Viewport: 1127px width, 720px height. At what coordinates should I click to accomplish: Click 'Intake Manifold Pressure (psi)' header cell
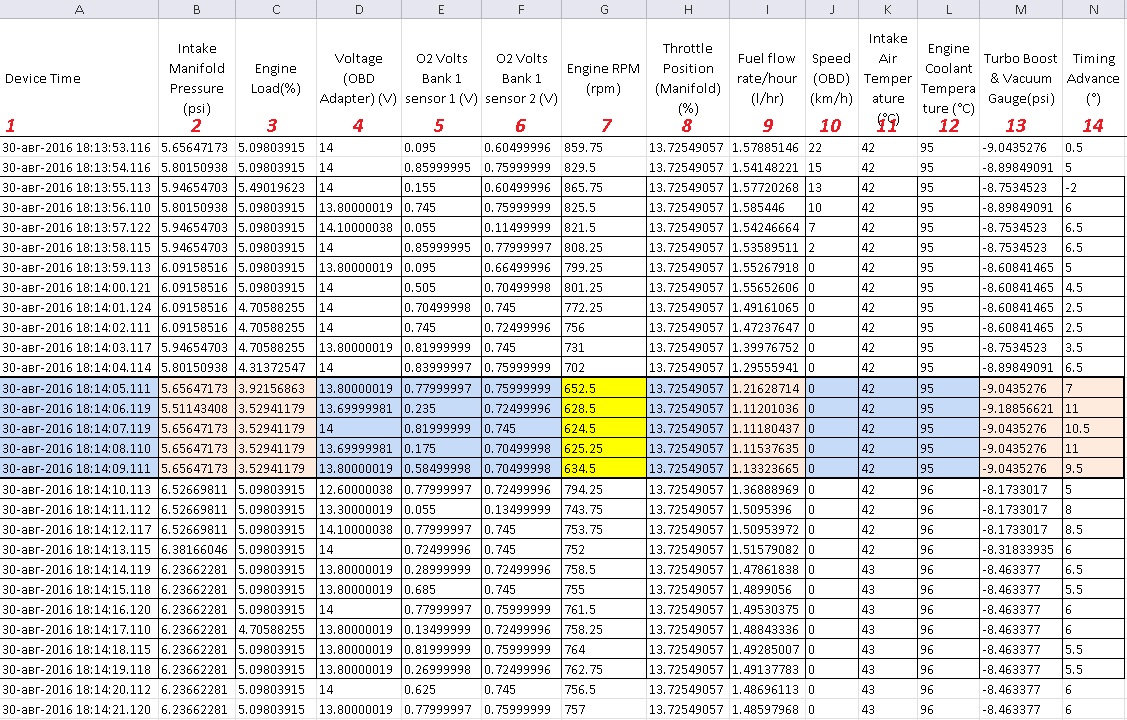(197, 78)
